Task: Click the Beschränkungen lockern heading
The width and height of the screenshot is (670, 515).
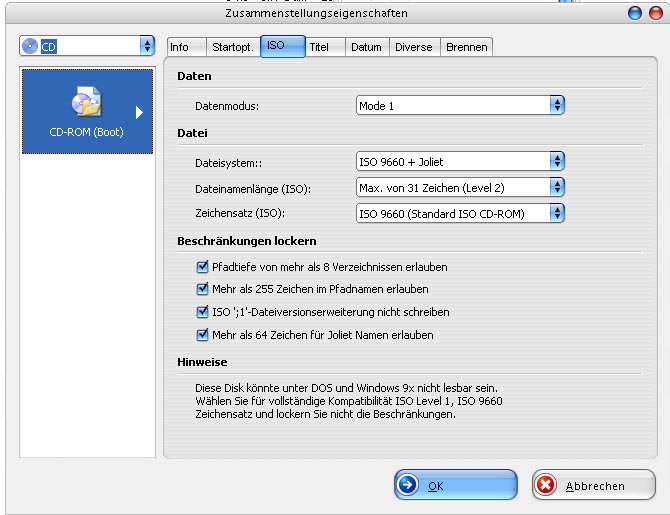Action: click(247, 241)
